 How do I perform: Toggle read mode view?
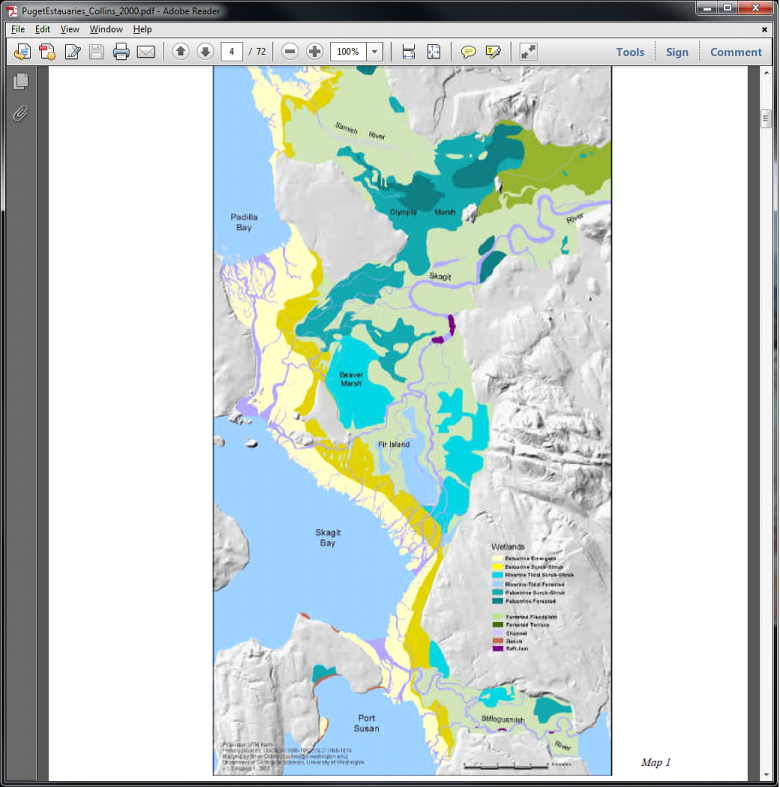pyautogui.click(x=528, y=52)
